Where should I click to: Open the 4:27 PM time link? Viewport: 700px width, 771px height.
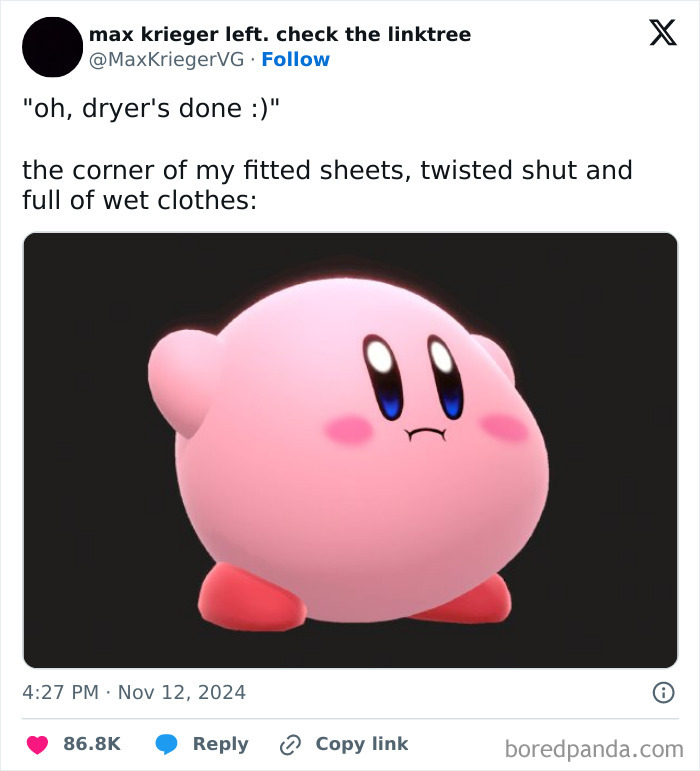[x=59, y=692]
